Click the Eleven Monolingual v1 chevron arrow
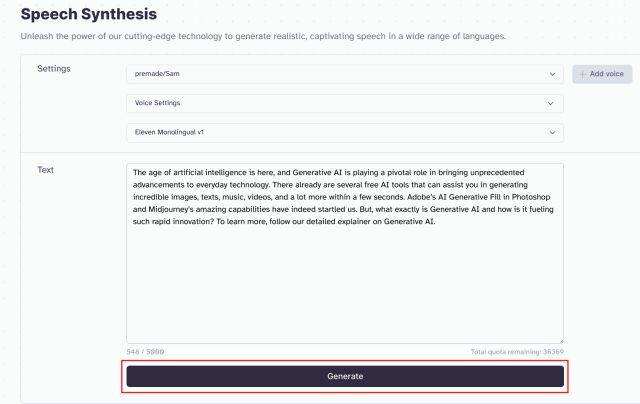 click(x=551, y=132)
